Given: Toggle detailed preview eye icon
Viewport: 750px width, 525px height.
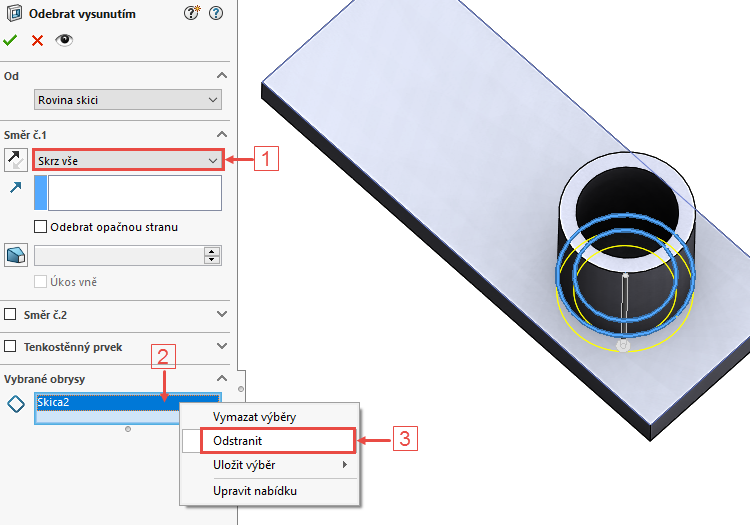Looking at the screenshot, I should click(x=64, y=40).
